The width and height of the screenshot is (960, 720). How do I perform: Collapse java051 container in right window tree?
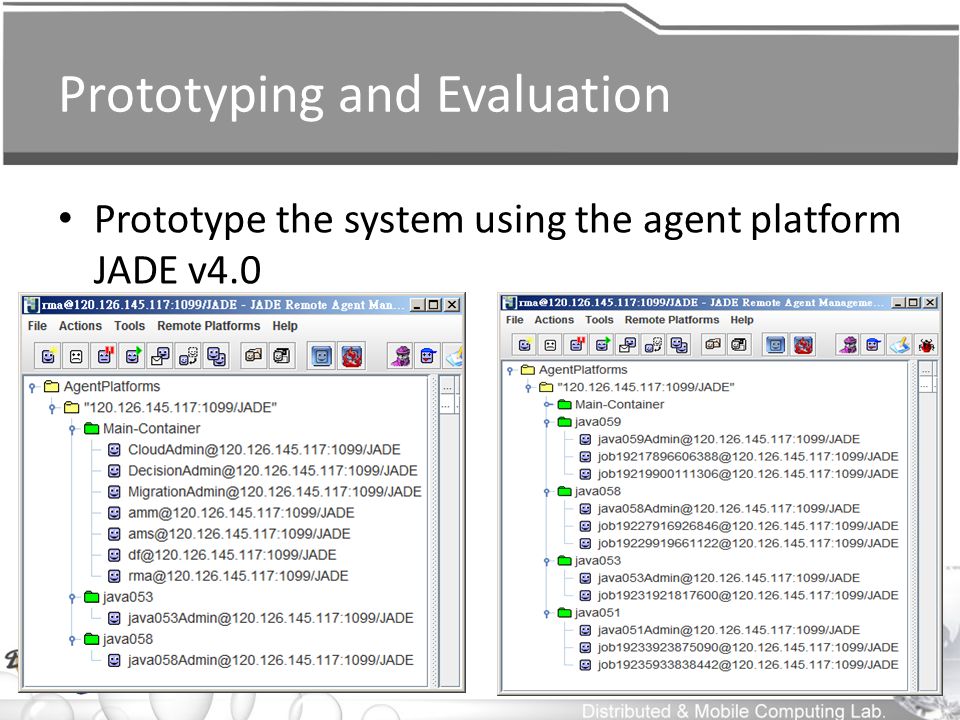pyautogui.click(x=547, y=613)
